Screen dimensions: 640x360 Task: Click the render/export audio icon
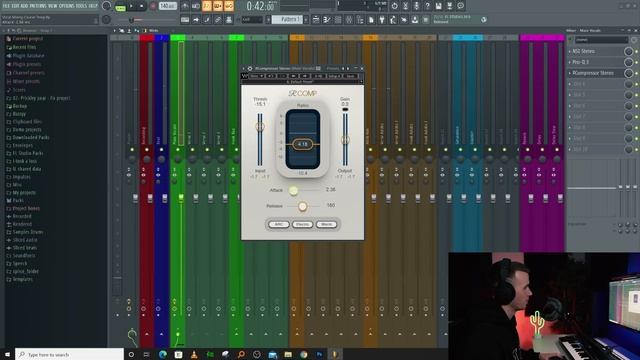pyautogui.click(x=449, y=6)
